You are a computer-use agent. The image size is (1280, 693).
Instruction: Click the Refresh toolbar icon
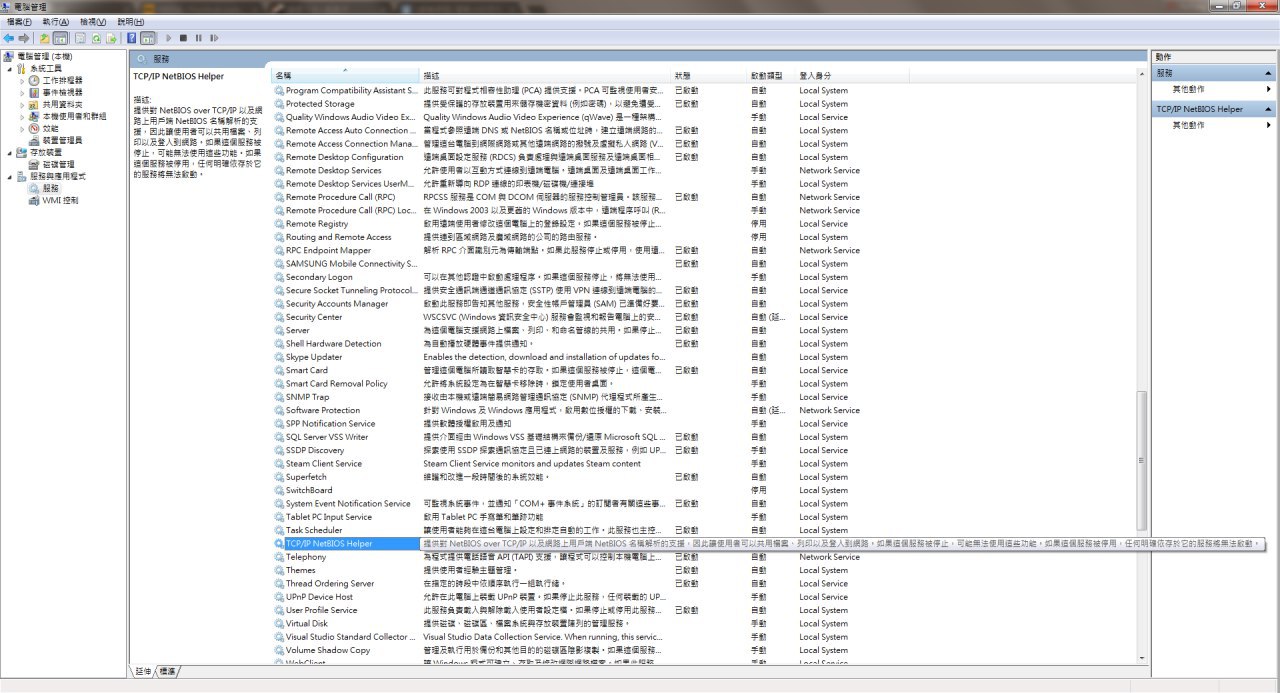97,38
